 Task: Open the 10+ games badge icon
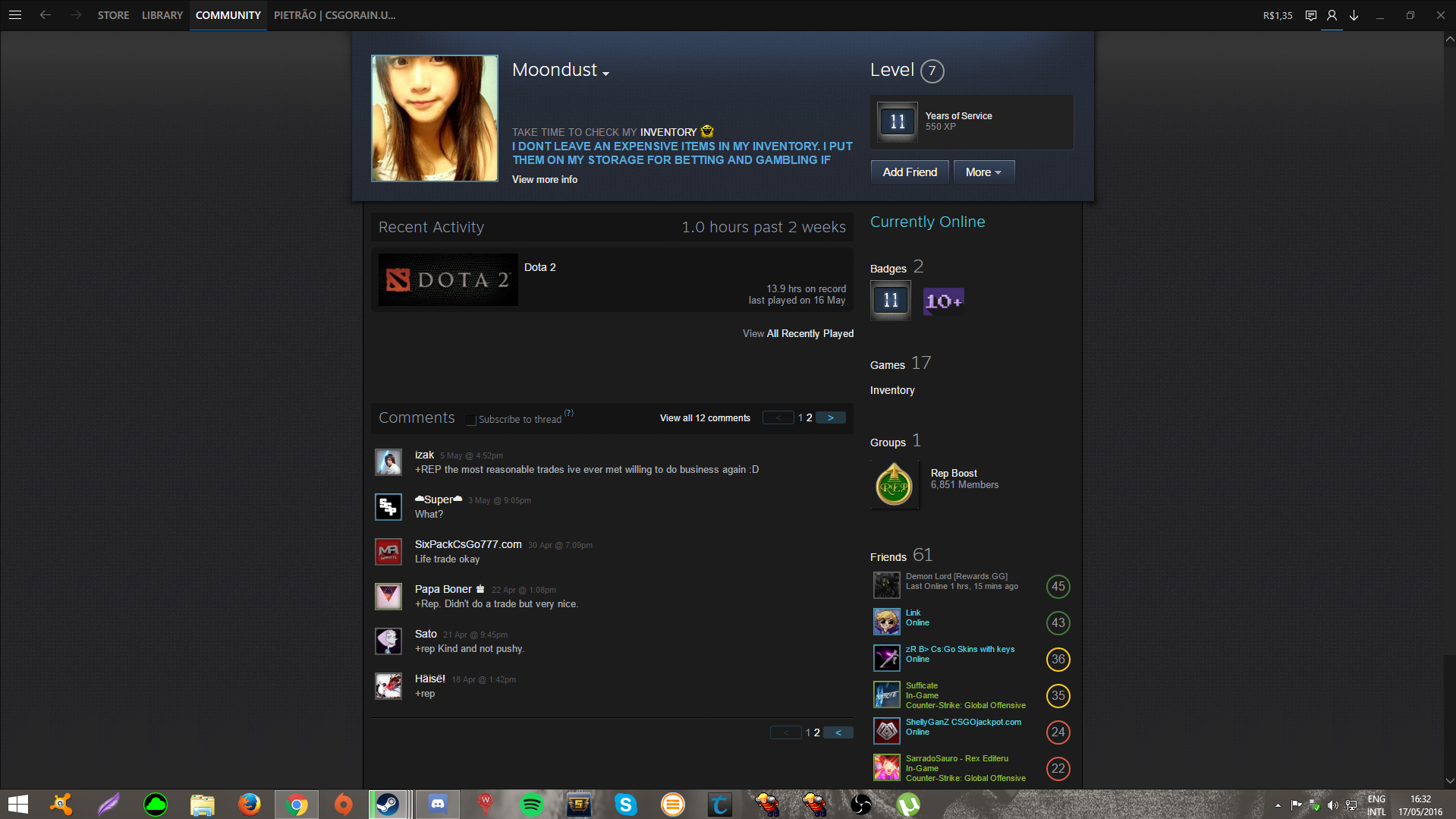pos(943,301)
